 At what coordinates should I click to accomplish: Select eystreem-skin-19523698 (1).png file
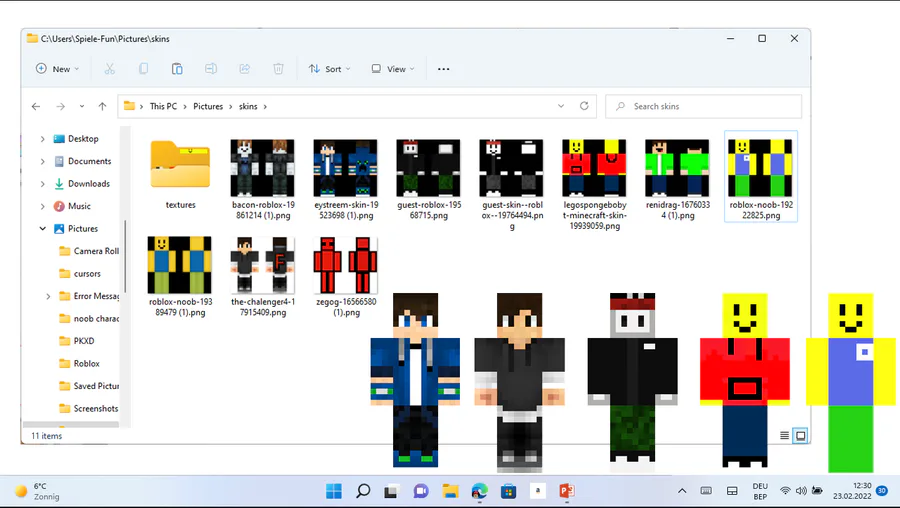(x=346, y=179)
